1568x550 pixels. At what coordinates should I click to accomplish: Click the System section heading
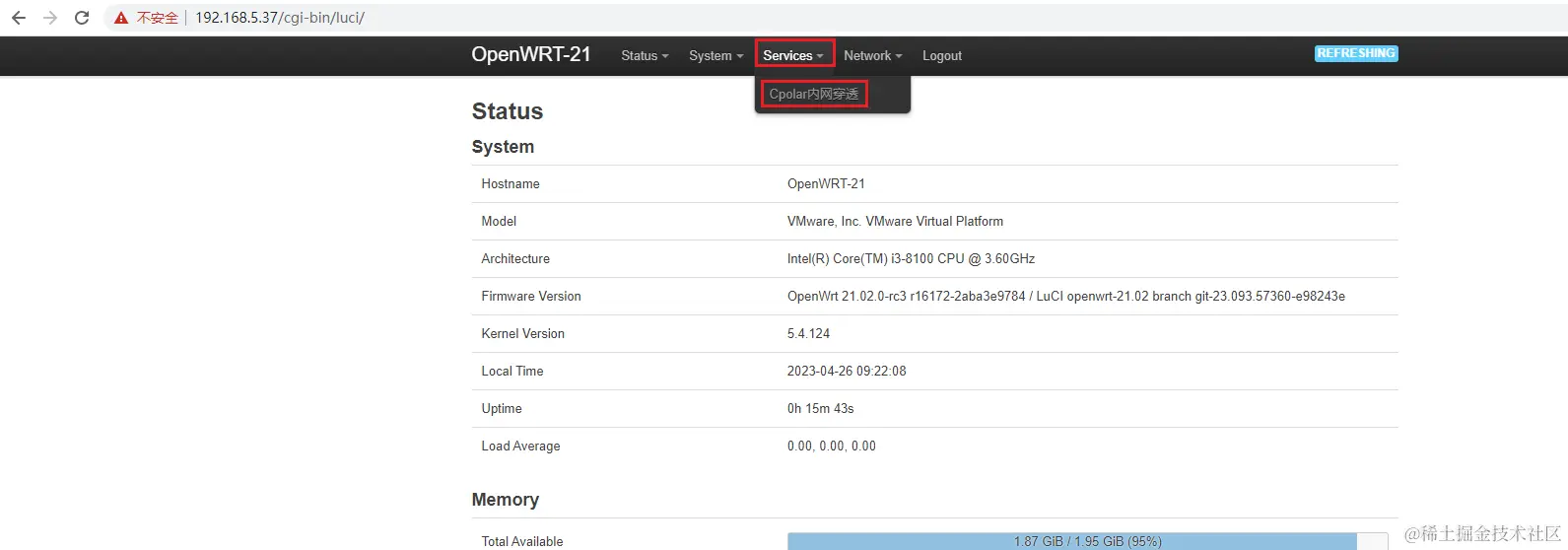[x=503, y=147]
